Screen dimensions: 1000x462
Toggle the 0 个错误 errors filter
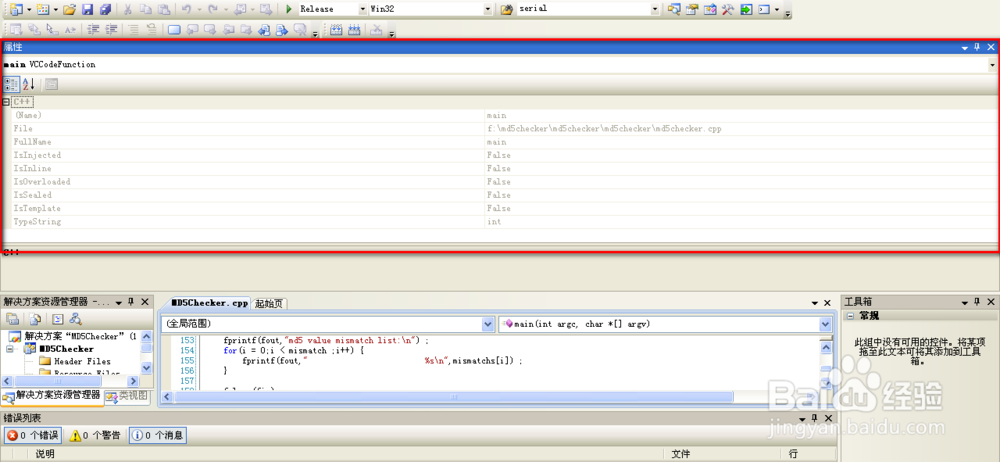pos(33,436)
